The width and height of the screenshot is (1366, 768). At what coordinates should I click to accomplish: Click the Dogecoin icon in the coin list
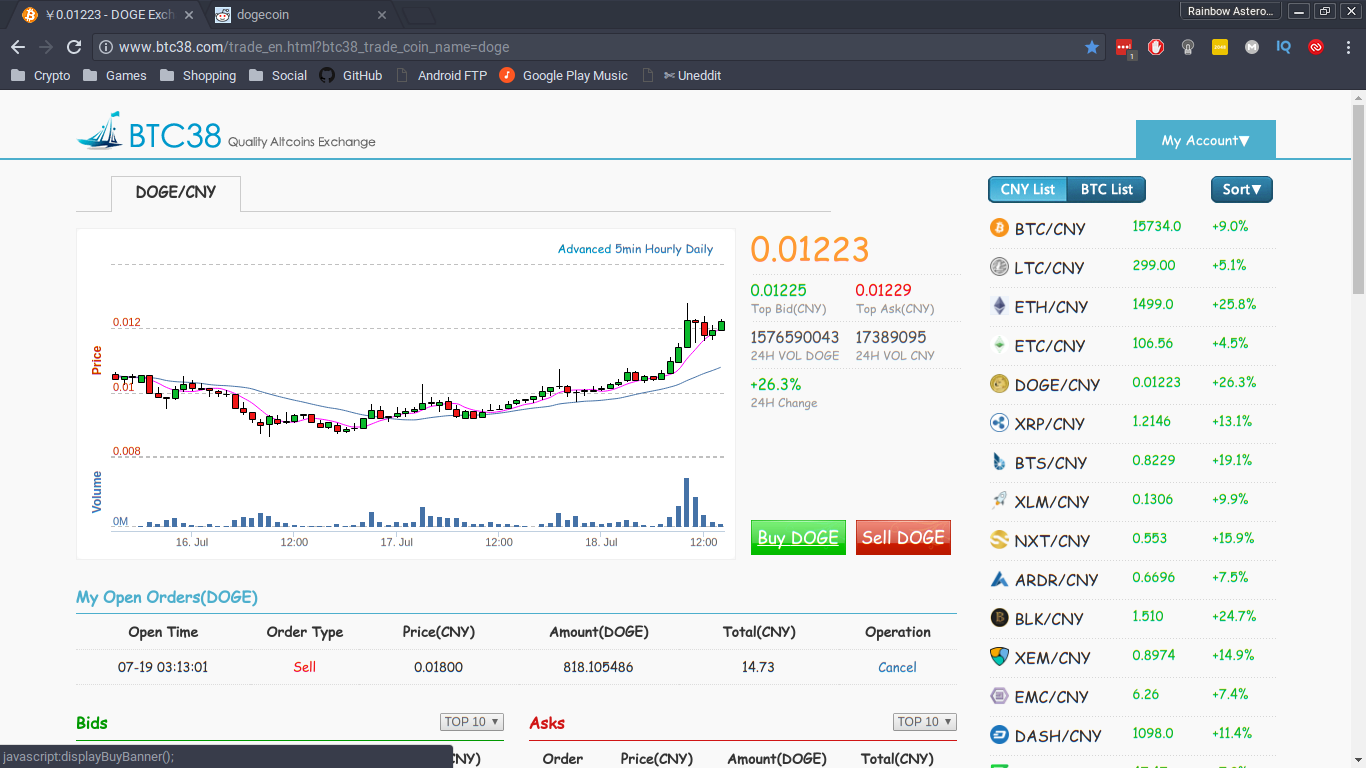click(999, 384)
